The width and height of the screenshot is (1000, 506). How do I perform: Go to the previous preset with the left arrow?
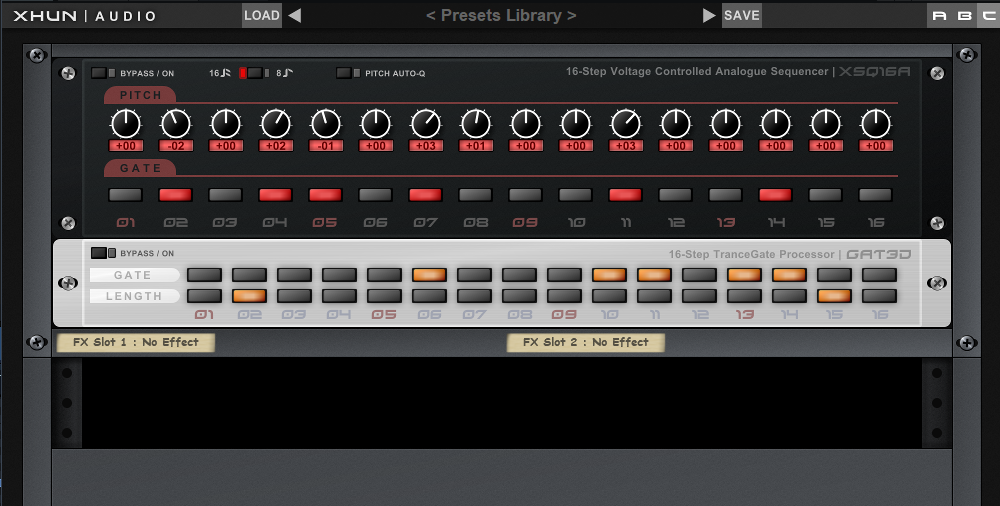295,15
